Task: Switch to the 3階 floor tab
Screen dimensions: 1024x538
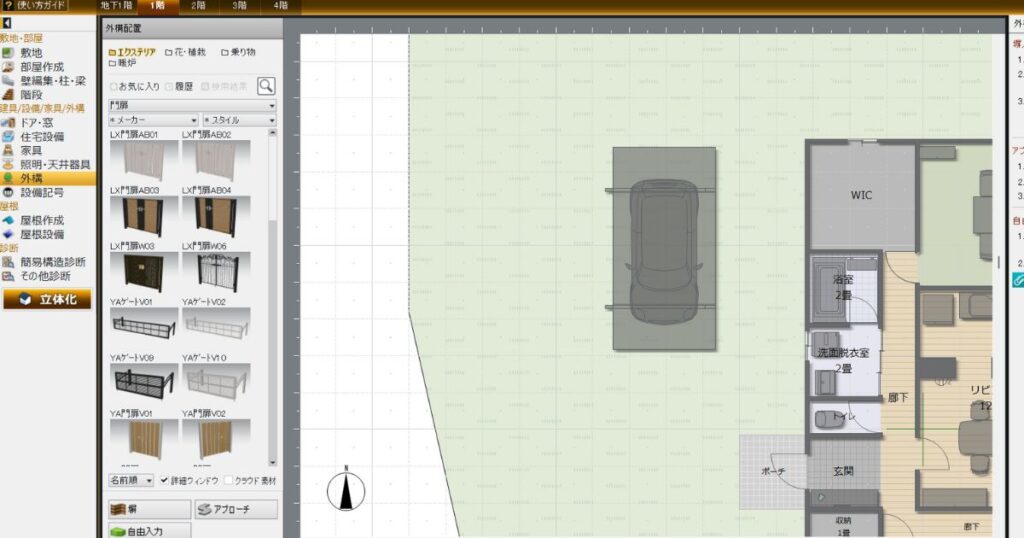Action: (239, 6)
